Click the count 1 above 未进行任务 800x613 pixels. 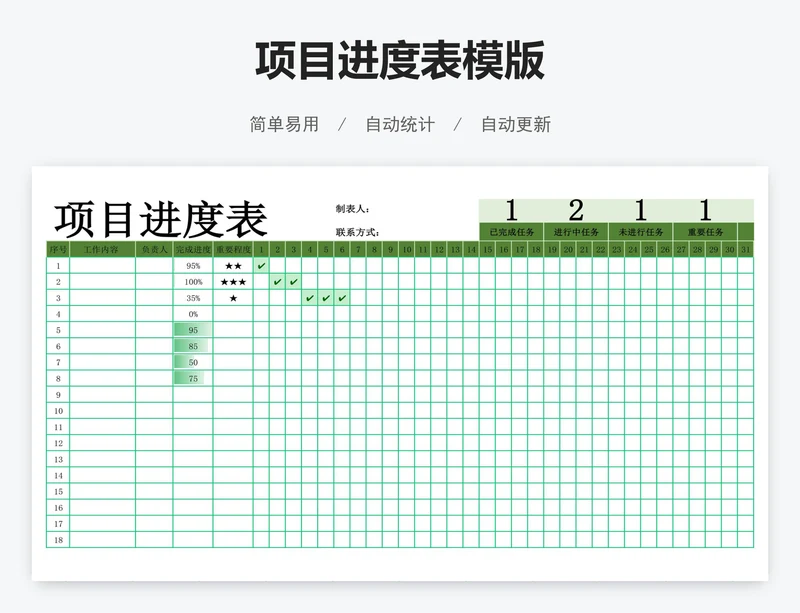point(641,210)
